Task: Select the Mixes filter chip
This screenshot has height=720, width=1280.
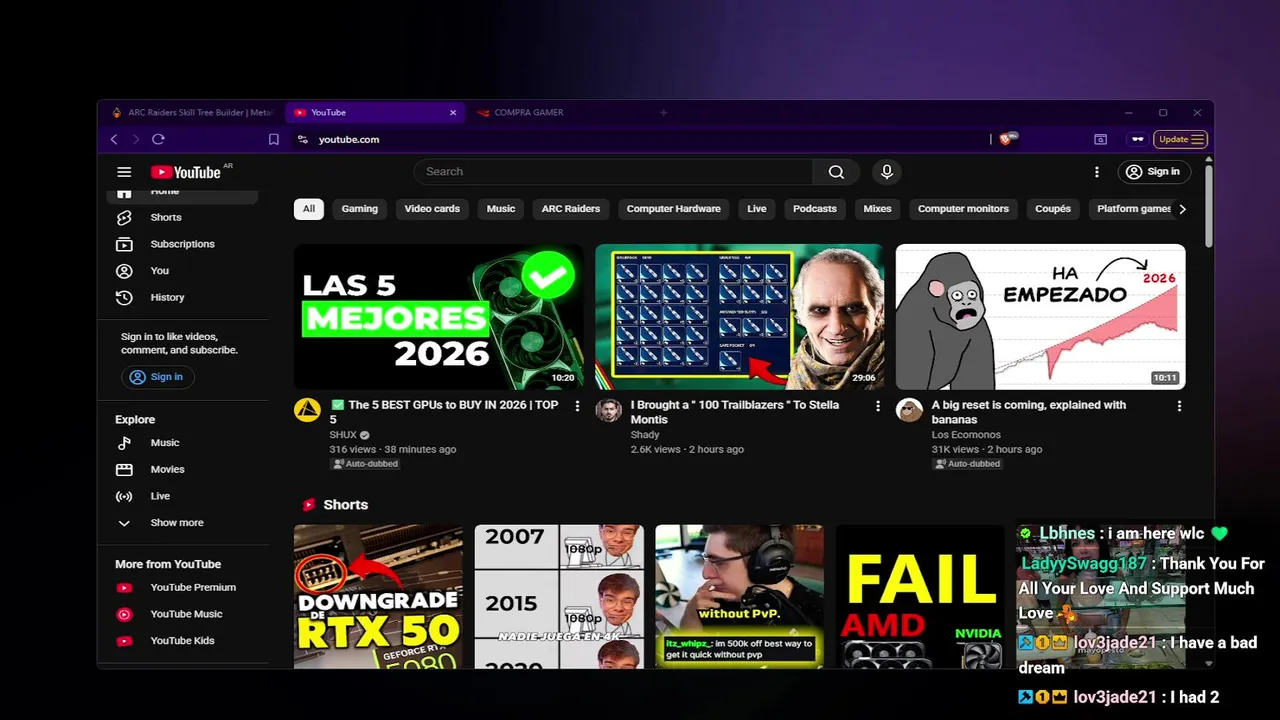Action: (877, 209)
